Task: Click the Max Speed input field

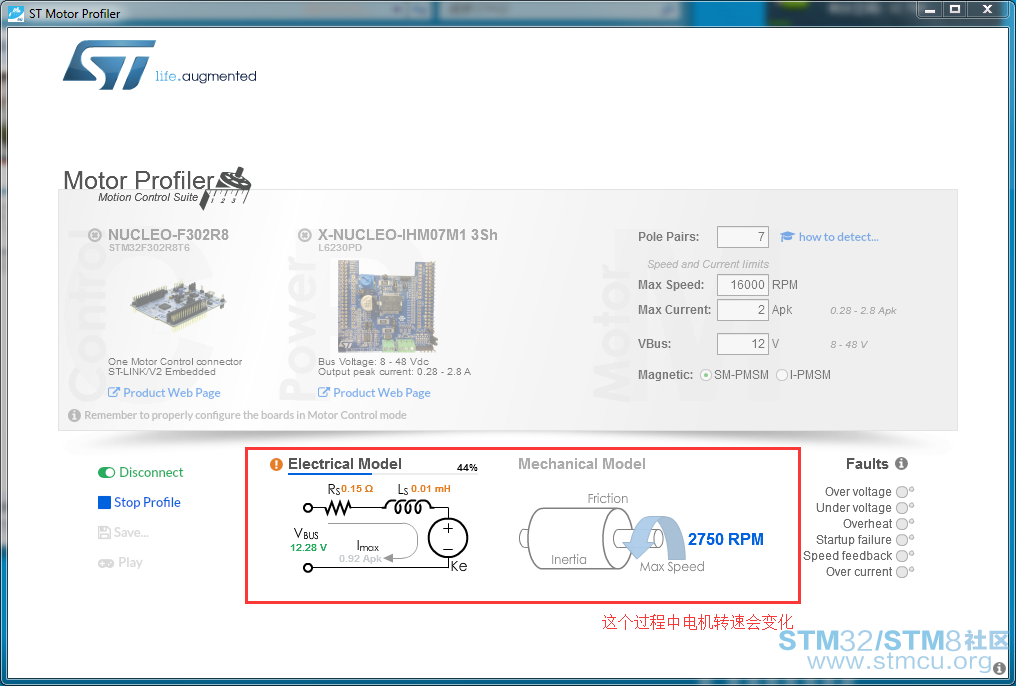Action: point(743,285)
